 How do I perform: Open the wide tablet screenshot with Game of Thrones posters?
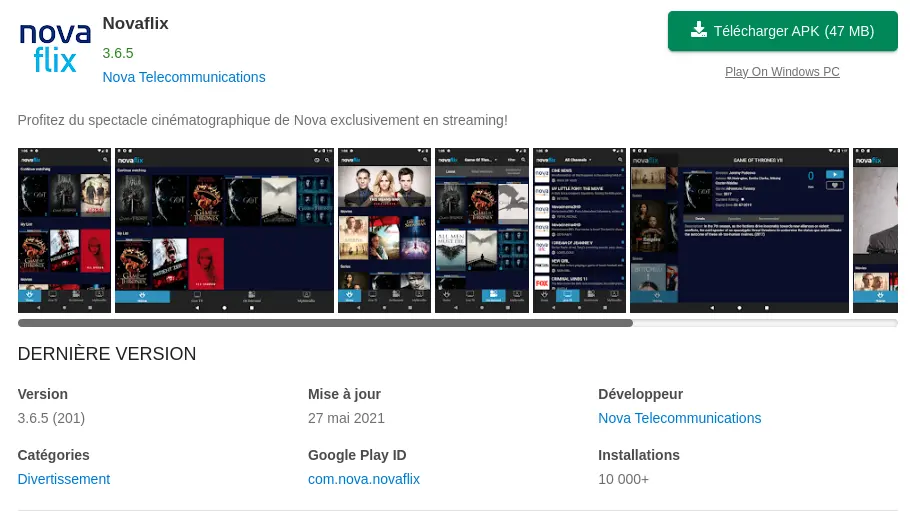(225, 231)
